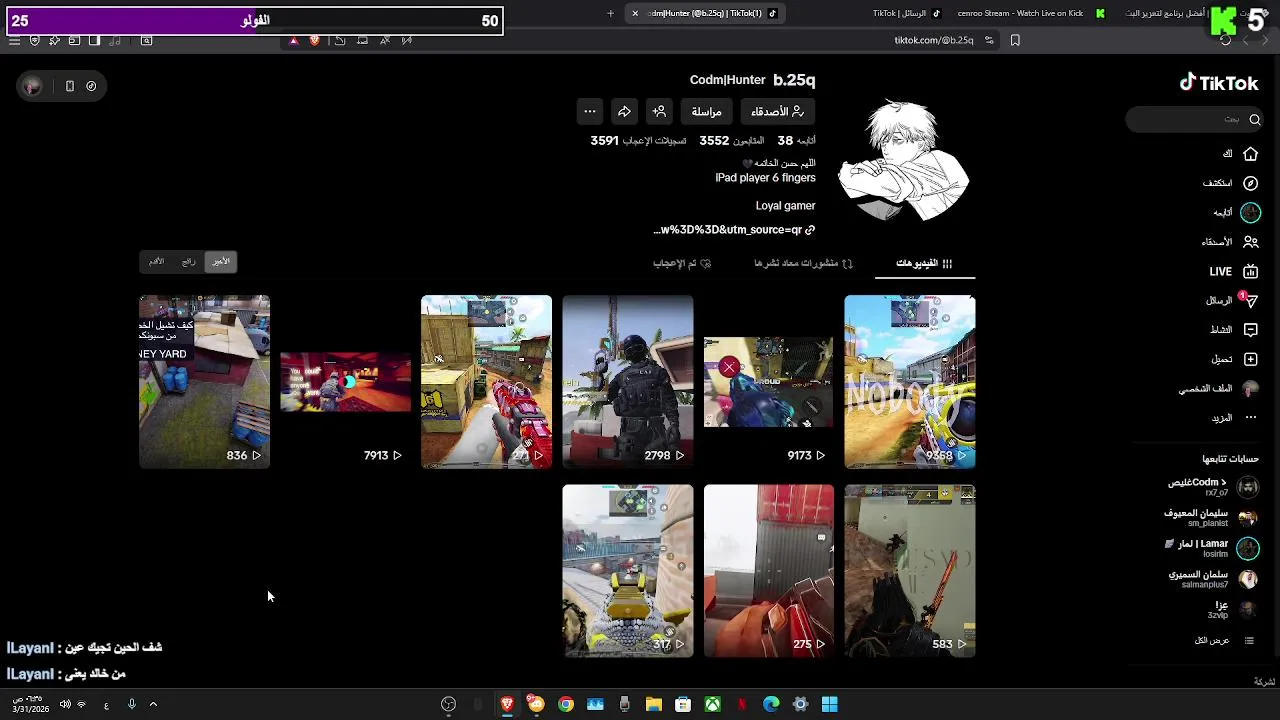Click the TikTok search input field
This screenshot has height=720, width=1280.
point(1195,119)
